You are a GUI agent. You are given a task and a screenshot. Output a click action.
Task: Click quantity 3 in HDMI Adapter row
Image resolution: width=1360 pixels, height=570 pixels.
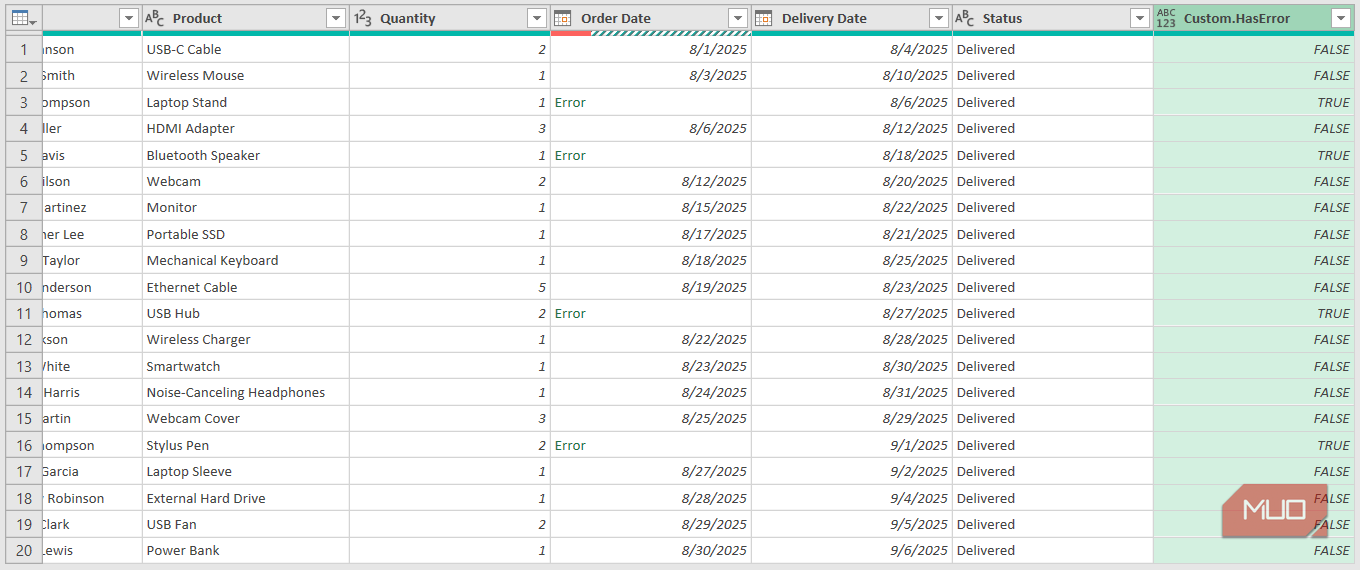[450, 128]
